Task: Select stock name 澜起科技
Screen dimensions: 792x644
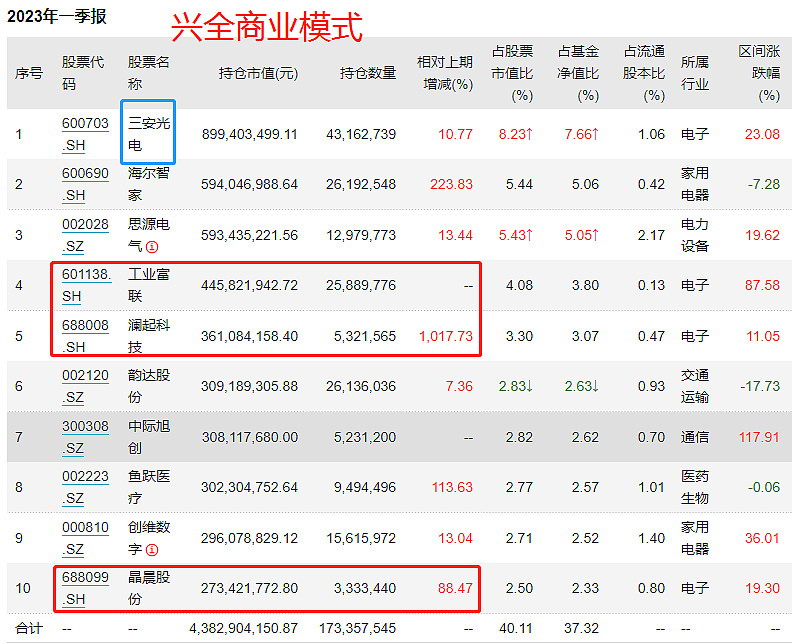Action: pos(148,336)
